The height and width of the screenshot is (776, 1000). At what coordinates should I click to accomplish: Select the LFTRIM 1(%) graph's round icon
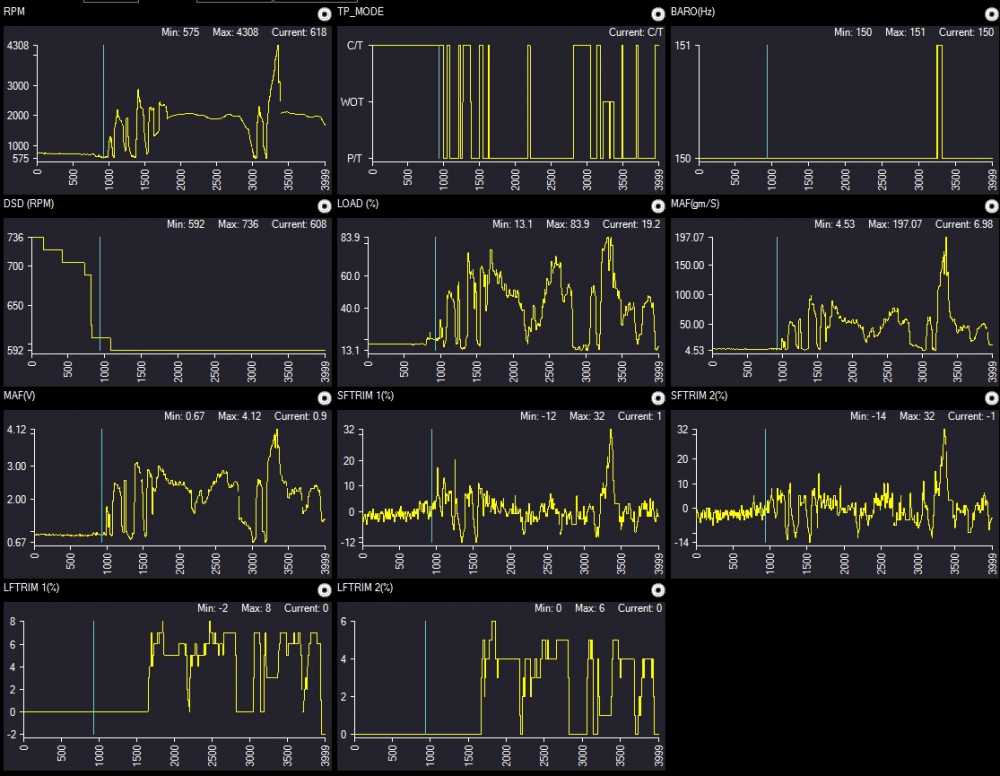[323, 590]
